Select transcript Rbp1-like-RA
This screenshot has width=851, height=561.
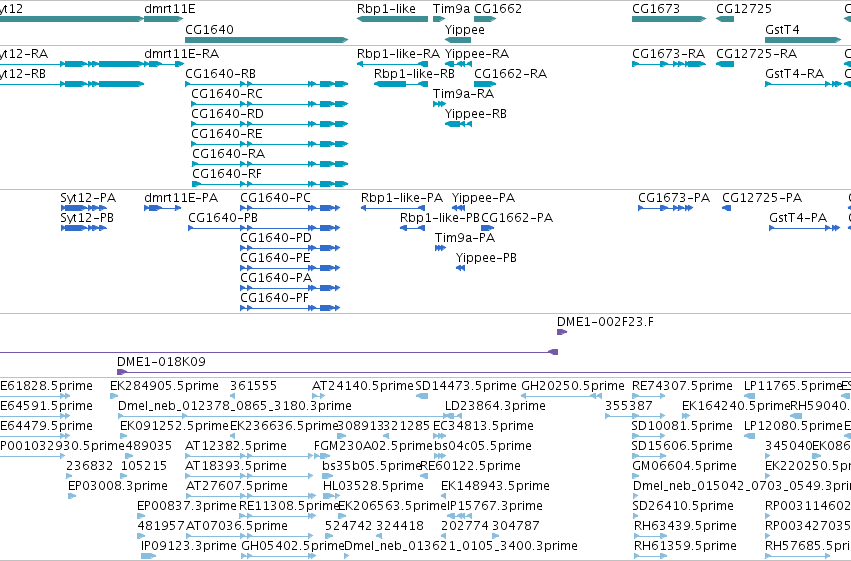tap(398, 54)
